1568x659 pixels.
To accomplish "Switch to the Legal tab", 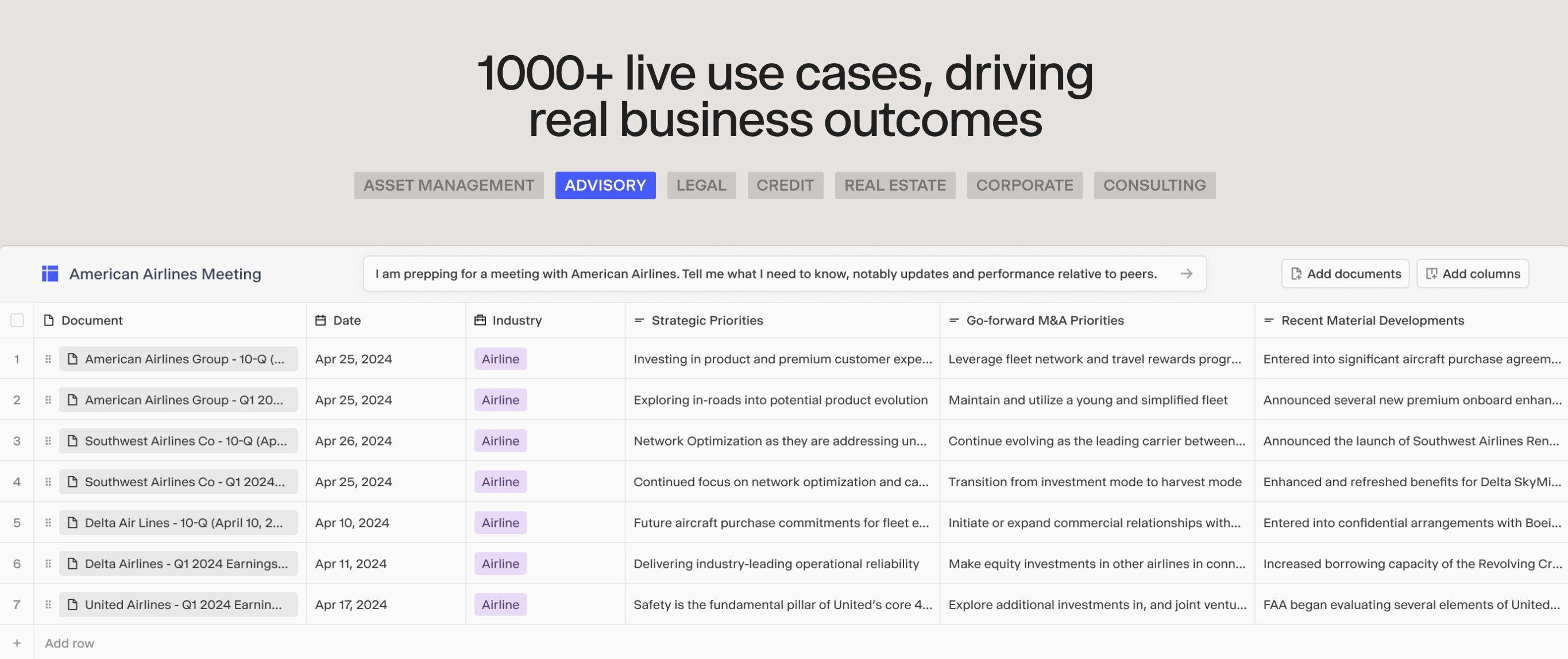I will (x=701, y=185).
